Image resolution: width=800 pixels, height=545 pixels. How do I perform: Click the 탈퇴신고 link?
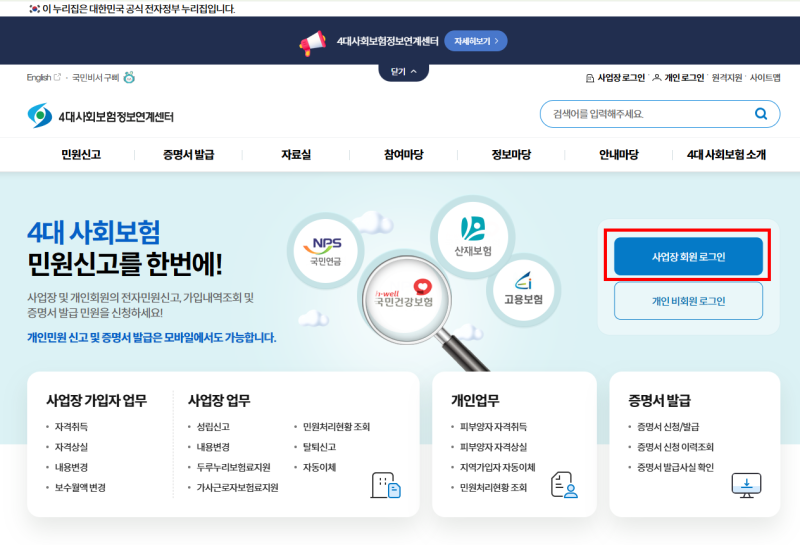(319, 447)
